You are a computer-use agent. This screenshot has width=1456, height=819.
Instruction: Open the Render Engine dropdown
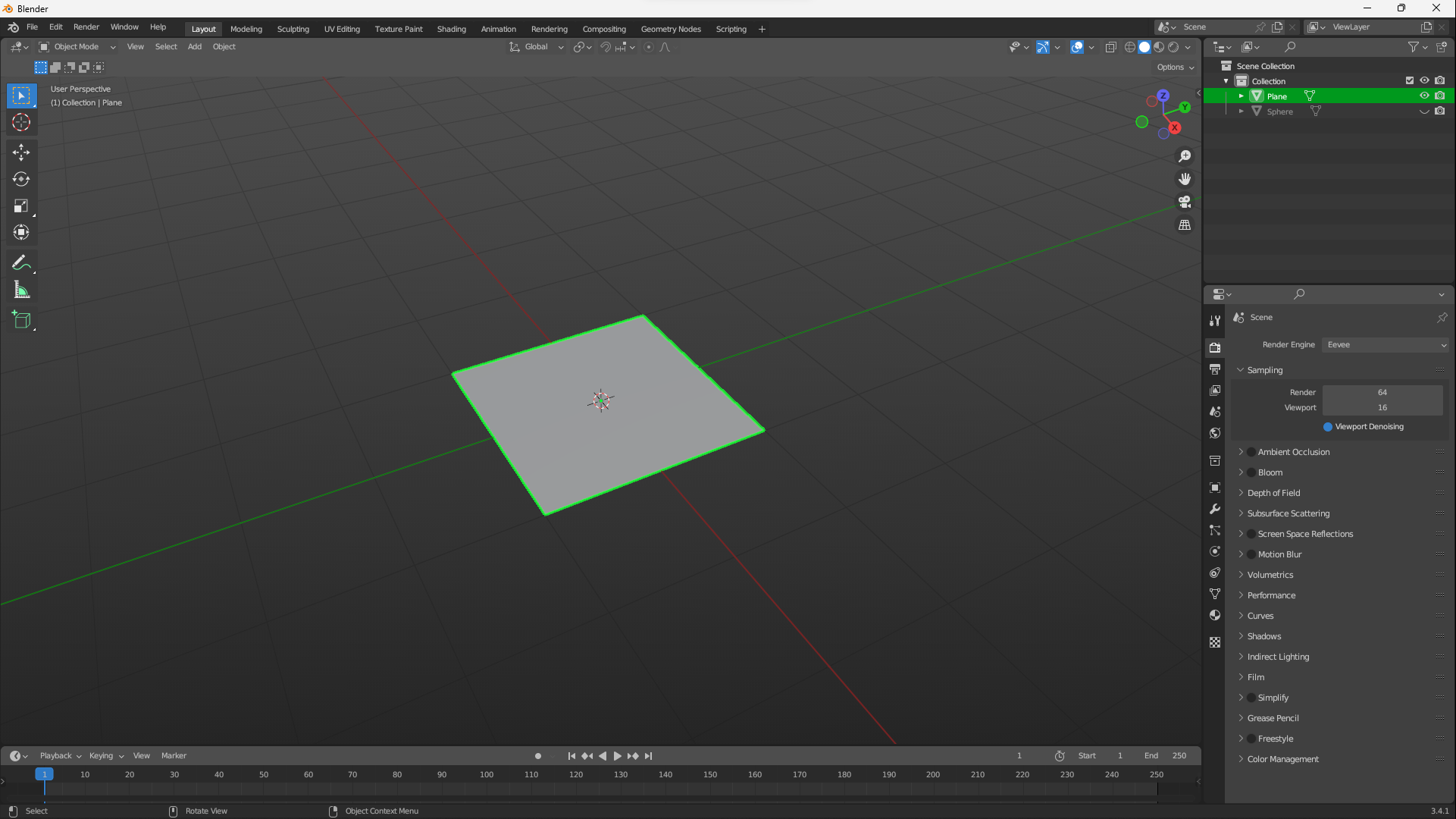pyautogui.click(x=1385, y=344)
